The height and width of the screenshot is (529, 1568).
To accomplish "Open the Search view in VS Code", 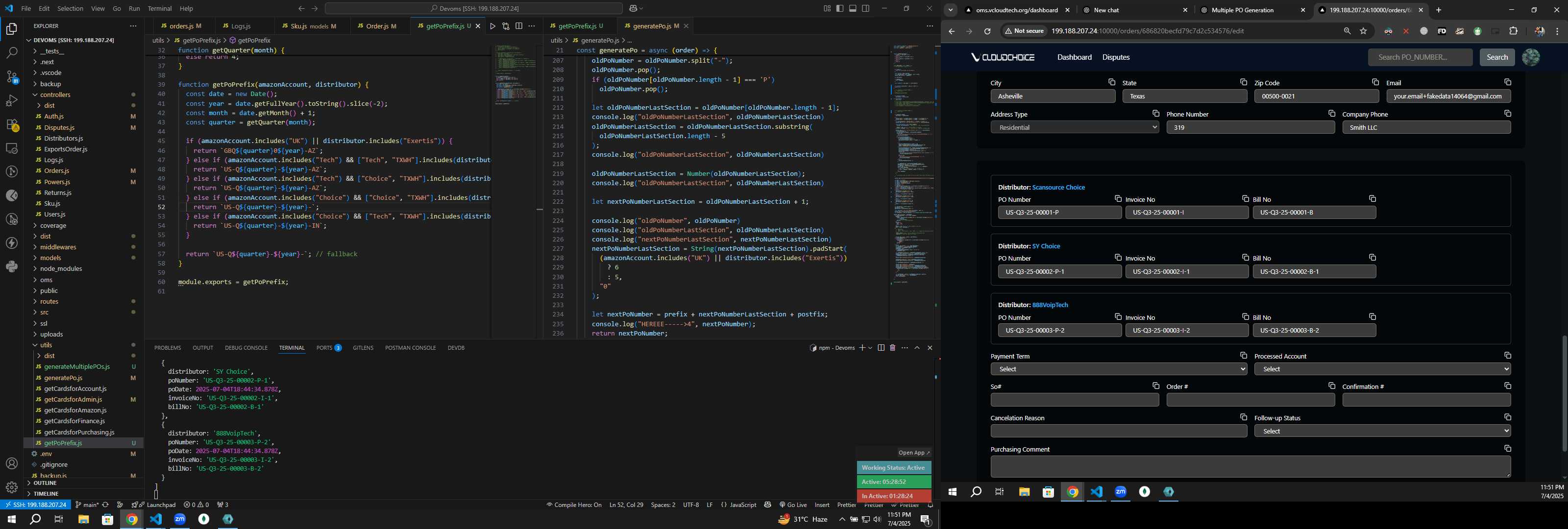I will [12, 53].
